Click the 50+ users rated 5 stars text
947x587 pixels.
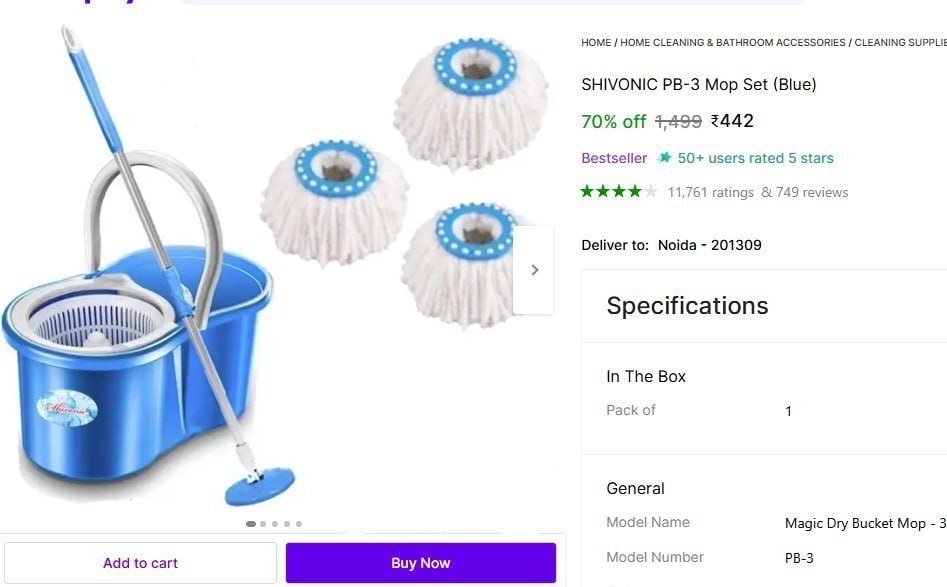point(755,158)
